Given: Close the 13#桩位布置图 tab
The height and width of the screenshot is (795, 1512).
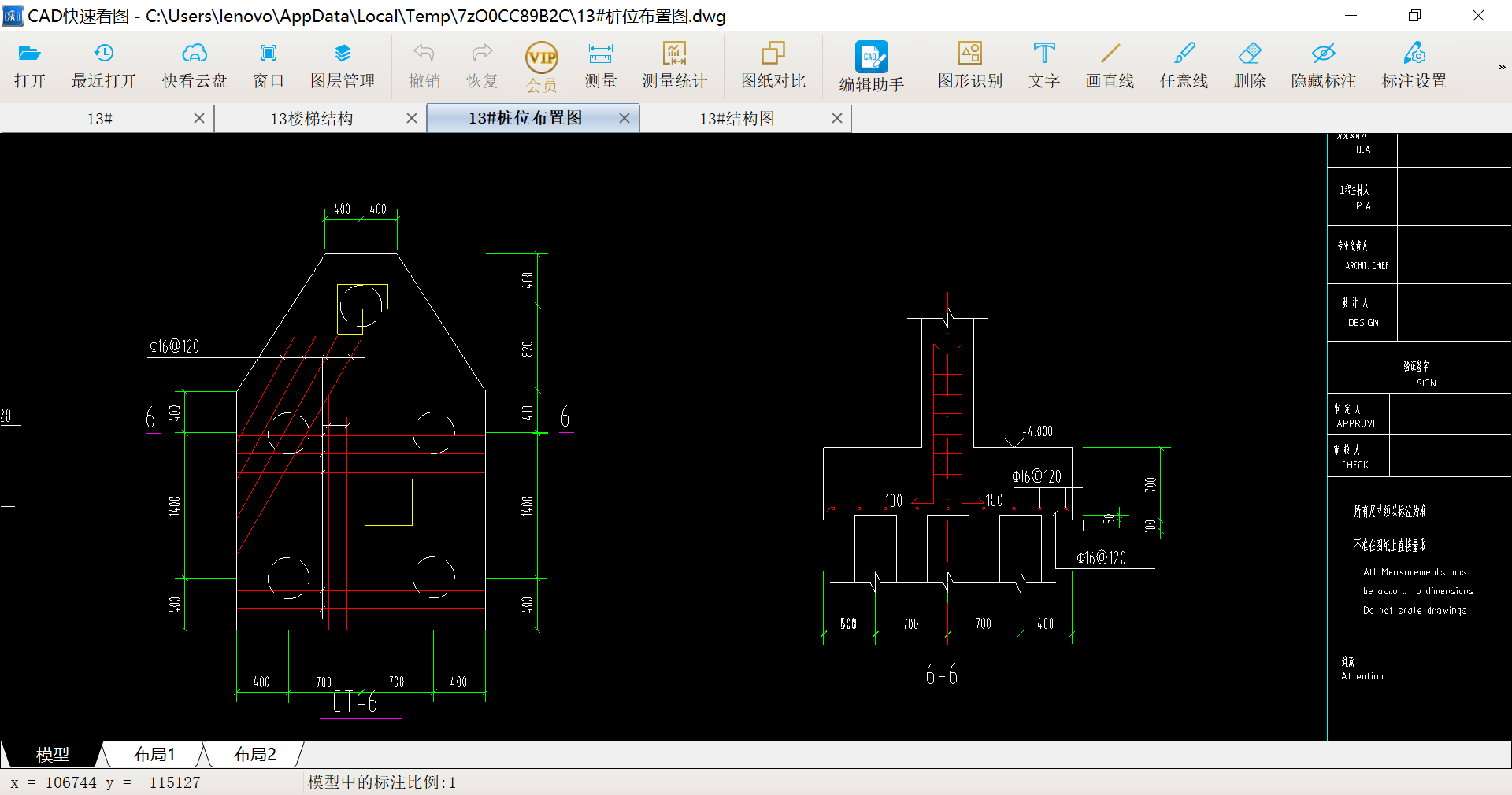Looking at the screenshot, I should 624,118.
